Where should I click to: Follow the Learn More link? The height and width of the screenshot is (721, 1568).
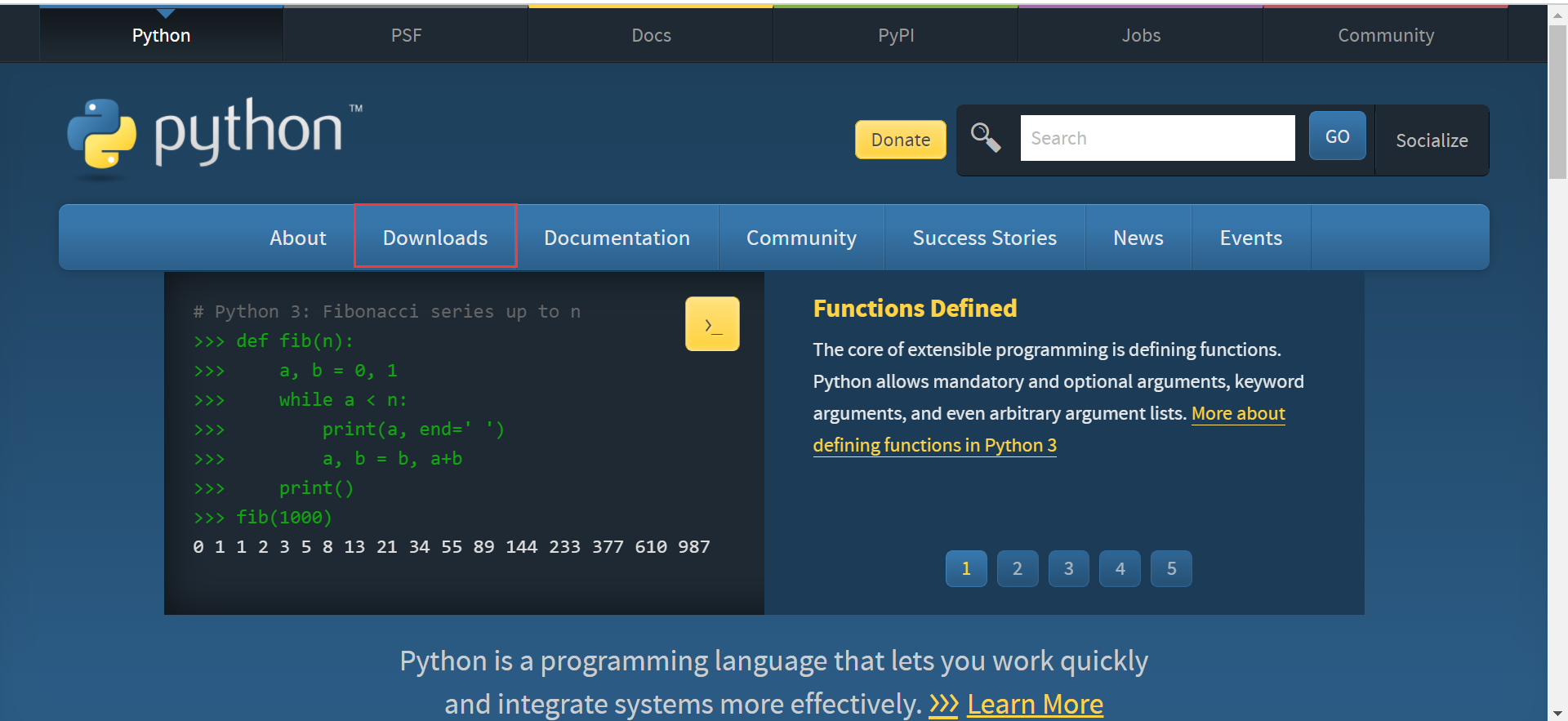1036,704
